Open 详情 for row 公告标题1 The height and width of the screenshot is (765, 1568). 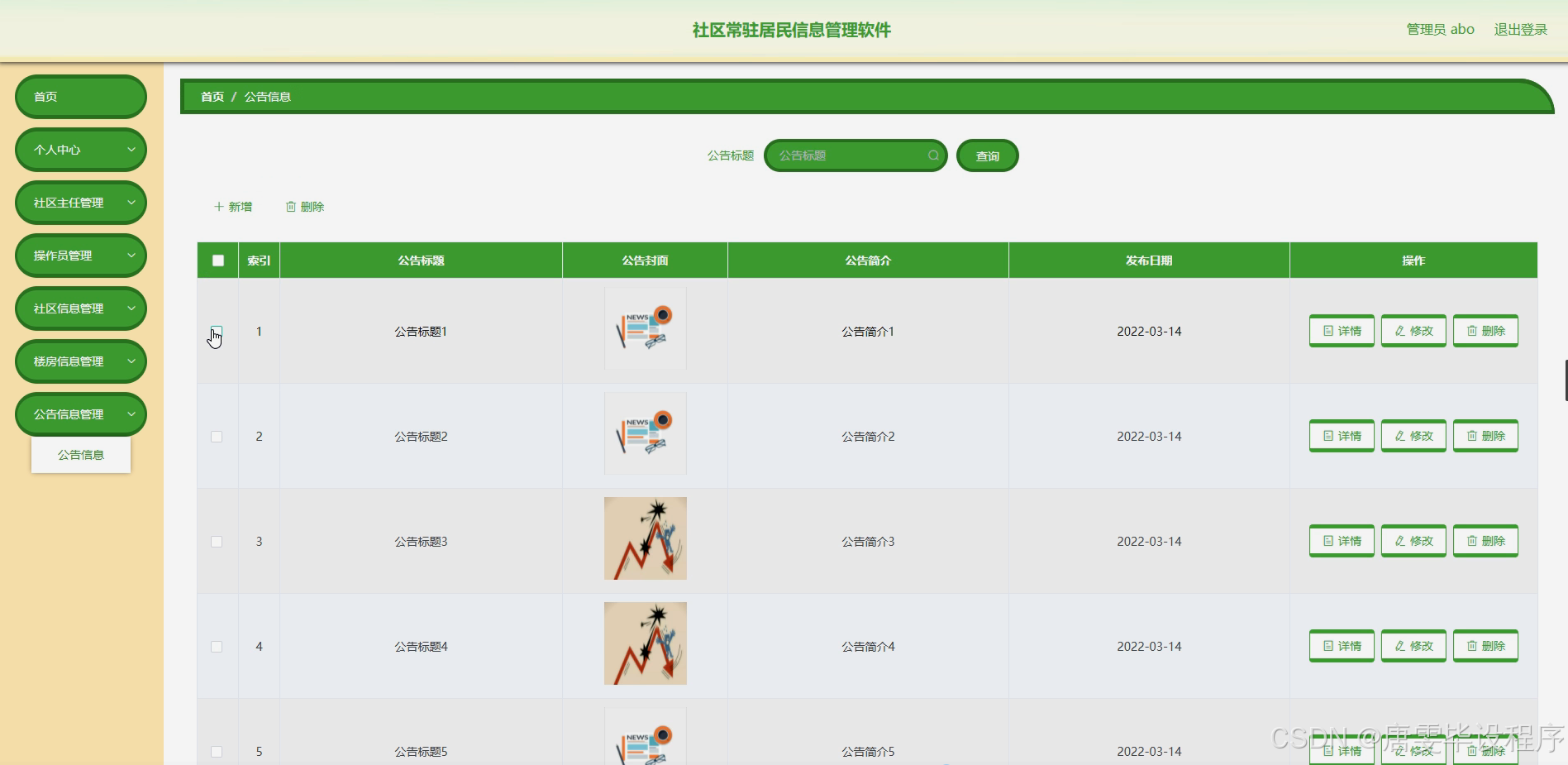(x=1342, y=331)
